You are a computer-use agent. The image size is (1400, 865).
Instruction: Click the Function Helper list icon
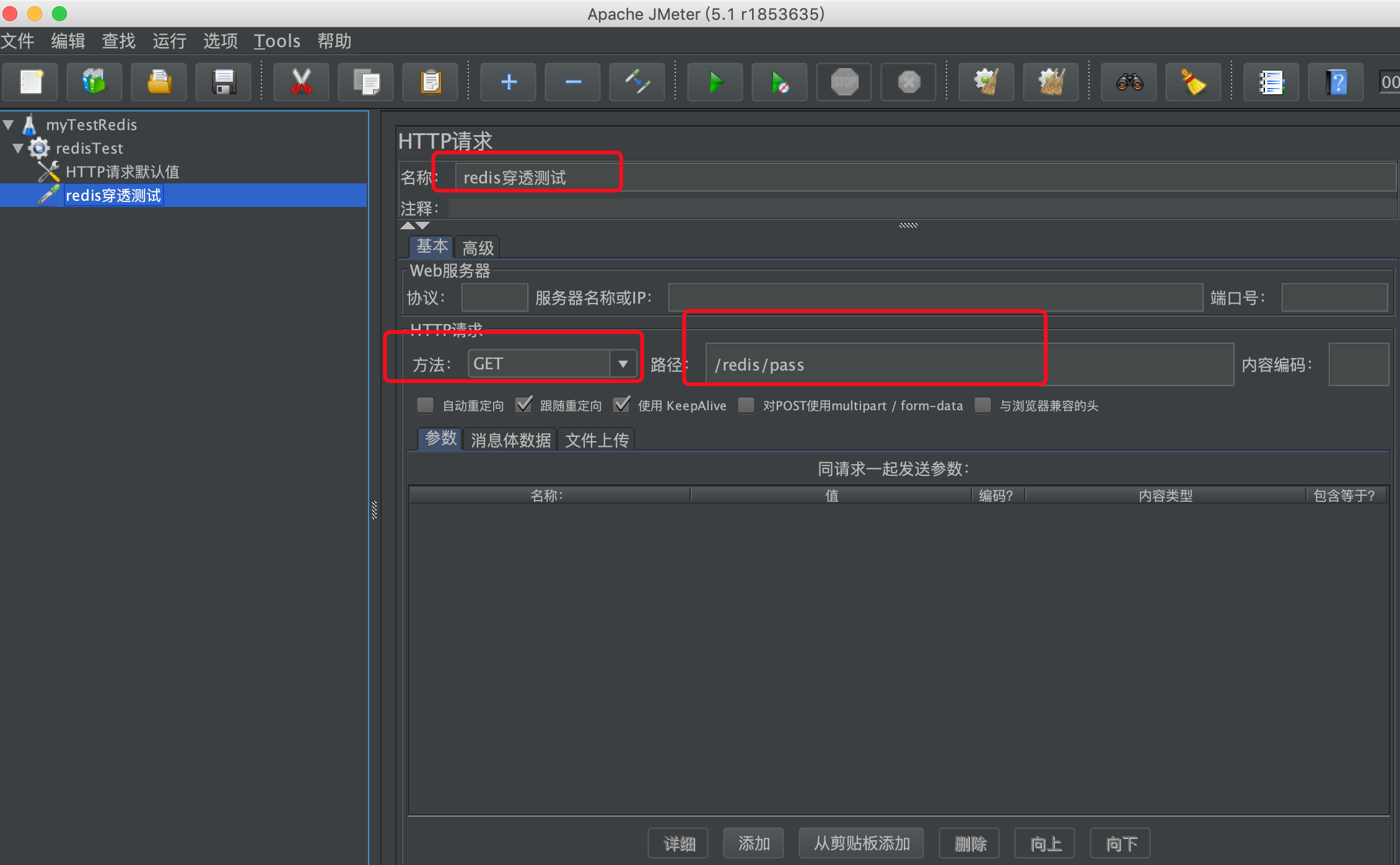click(x=1271, y=82)
